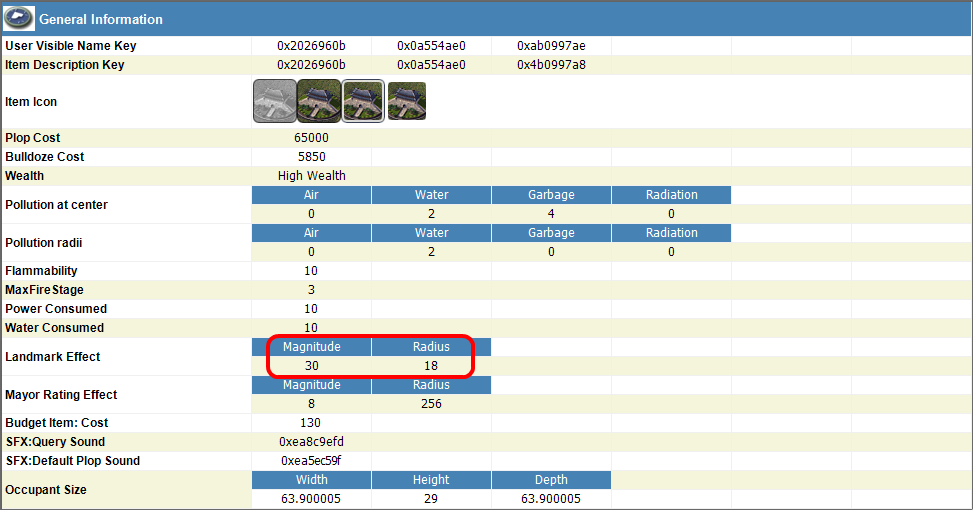Image resolution: width=973 pixels, height=510 pixels.
Task: Click Landmark Effect Radius header
Action: coord(431,347)
